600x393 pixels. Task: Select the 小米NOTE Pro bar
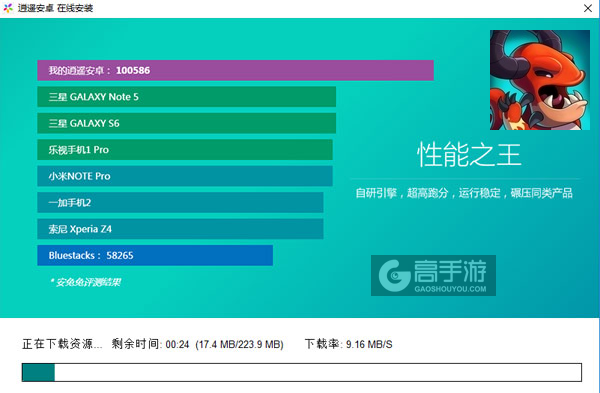(x=185, y=176)
